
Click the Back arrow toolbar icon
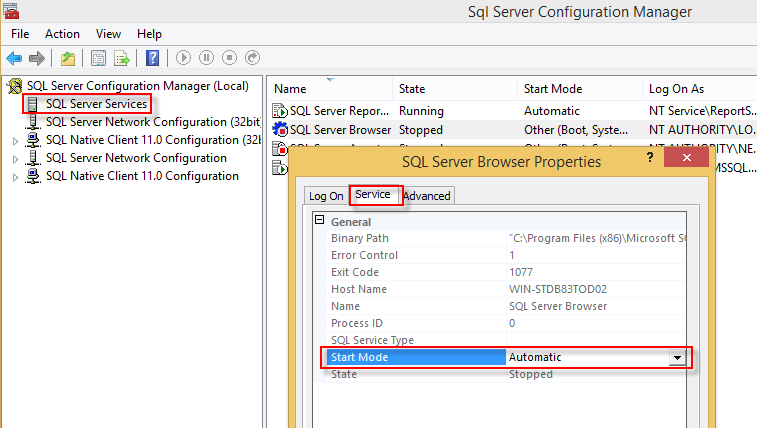click(x=14, y=58)
